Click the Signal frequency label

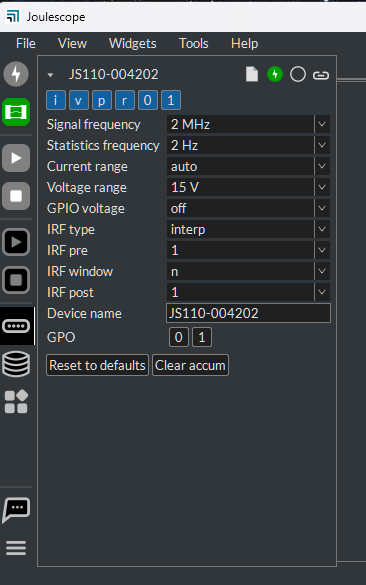coord(94,124)
